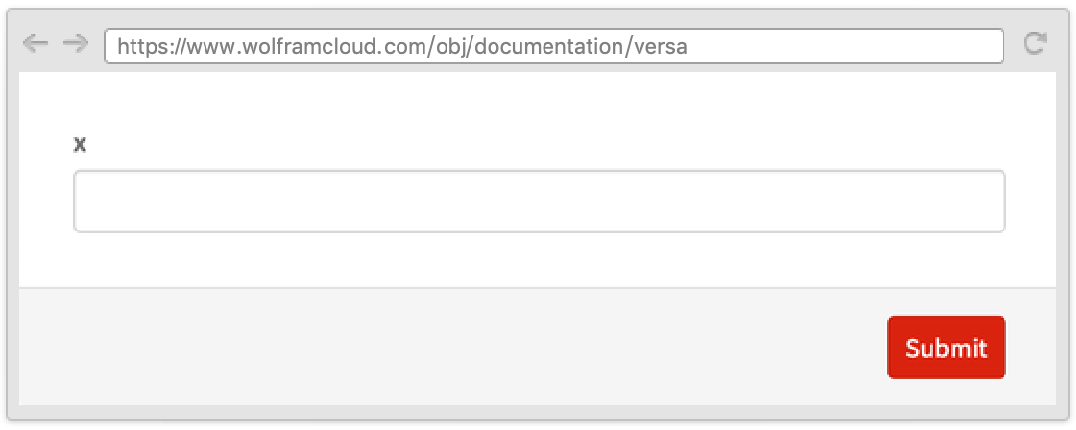1076x430 pixels.
Task: Advance to the next page via the forward arrow
Action: click(x=75, y=44)
